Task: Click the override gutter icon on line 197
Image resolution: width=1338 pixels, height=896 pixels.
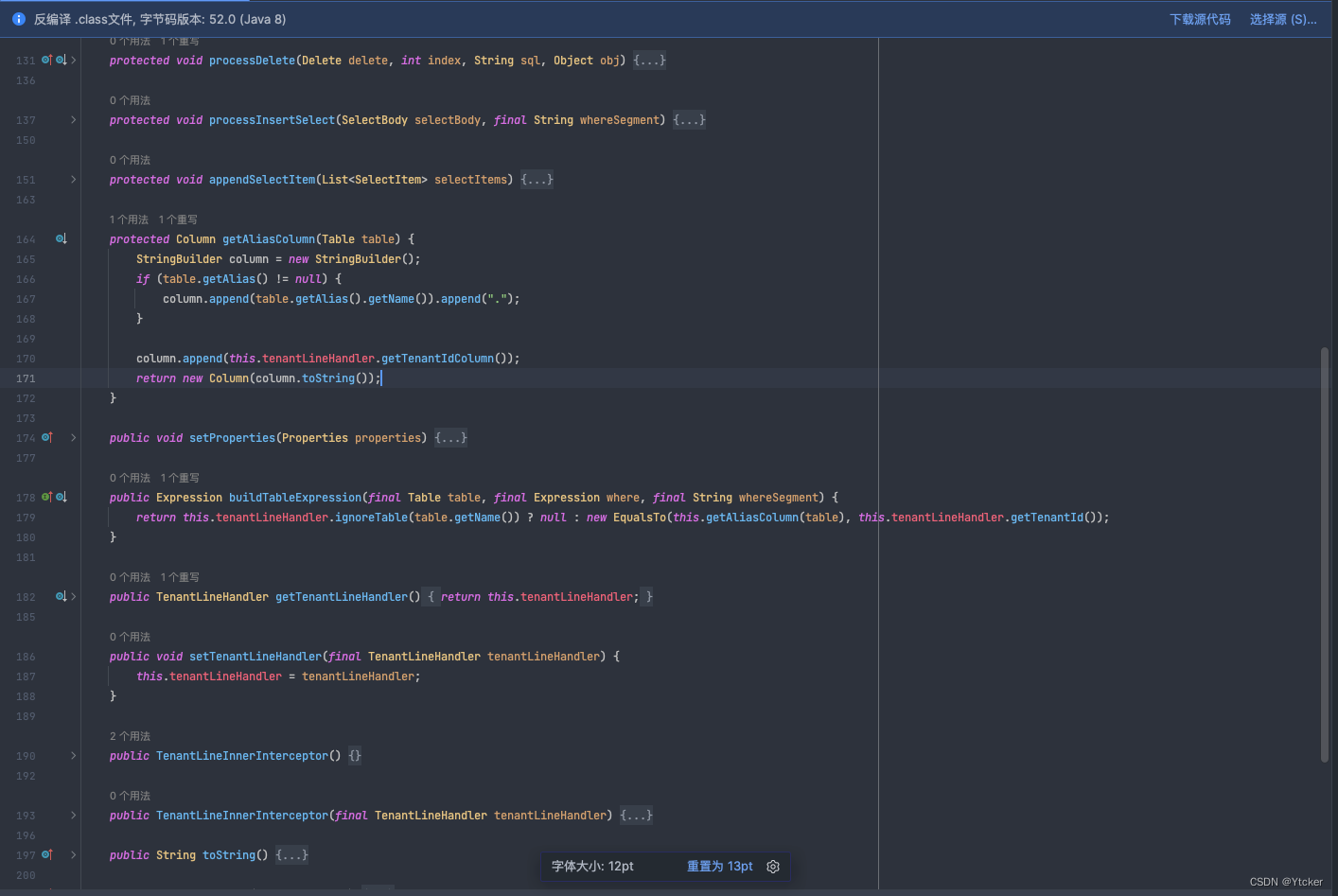Action: (46, 854)
